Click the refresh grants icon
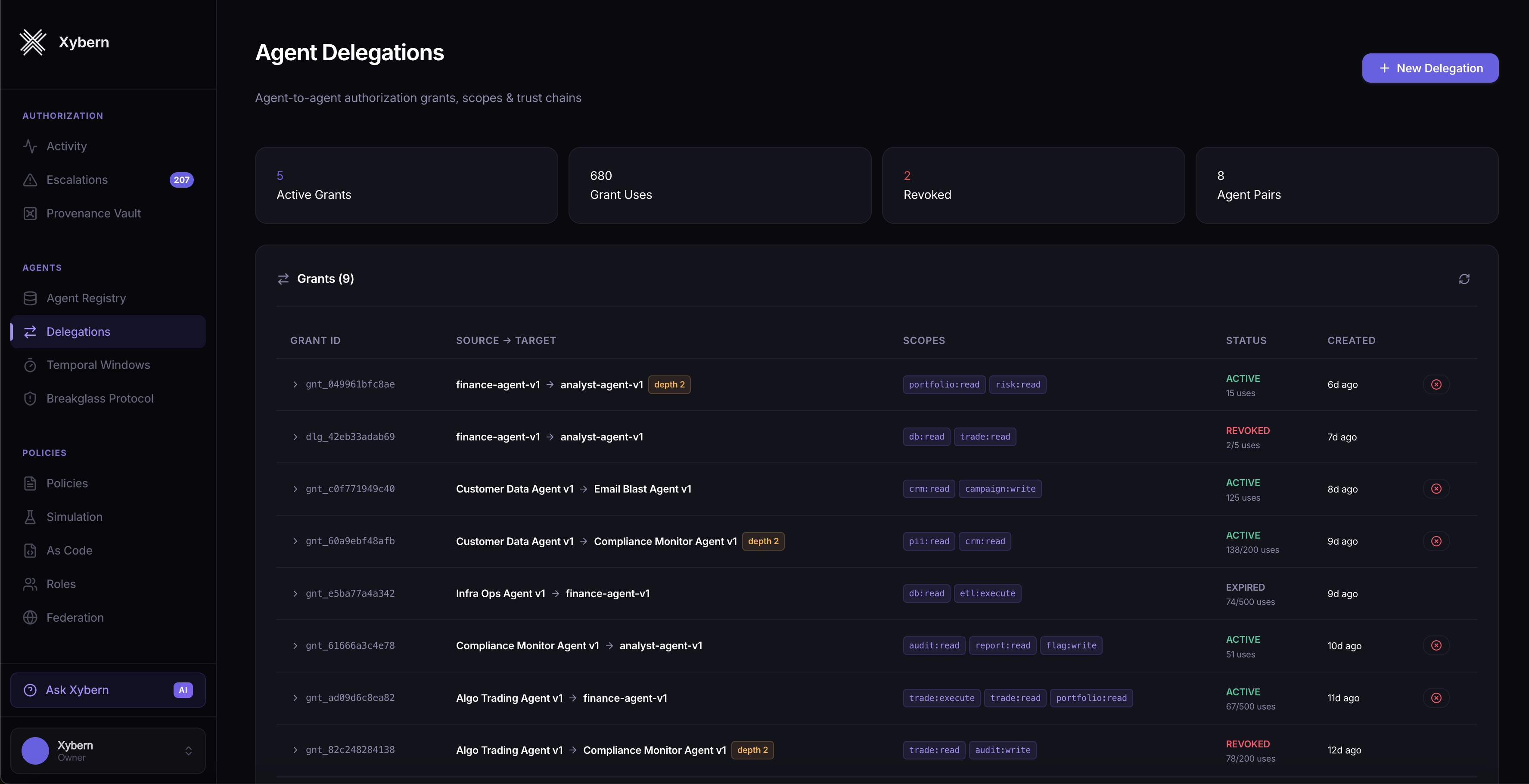This screenshot has width=1529, height=784. (x=1464, y=279)
